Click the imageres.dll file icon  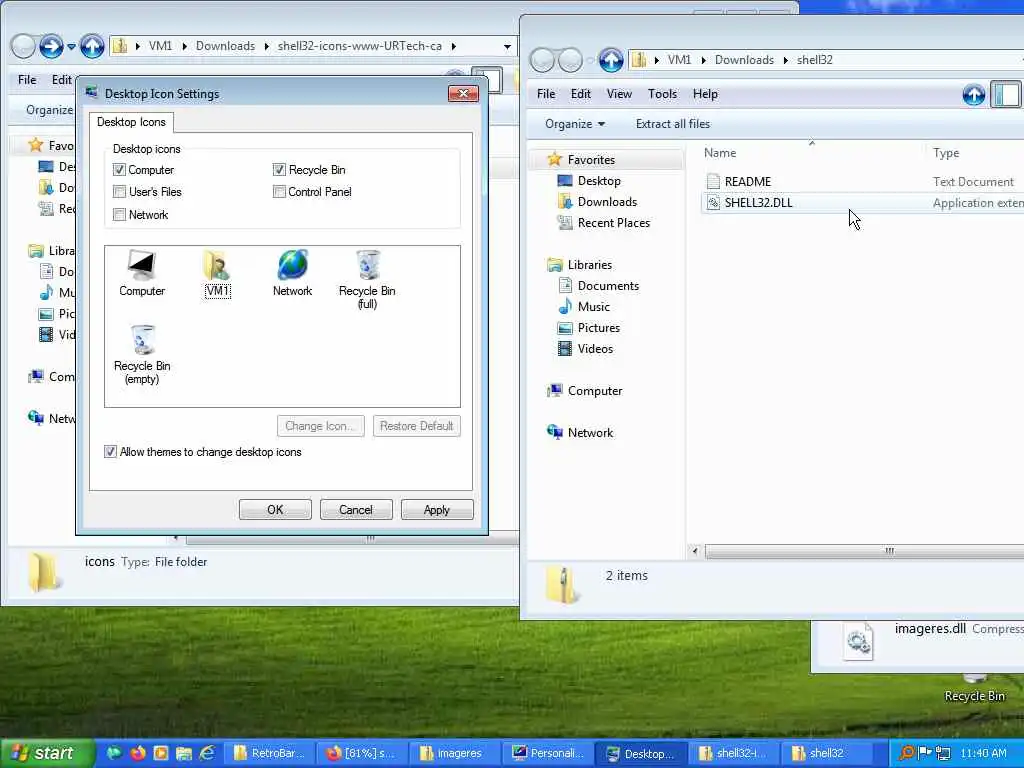858,641
